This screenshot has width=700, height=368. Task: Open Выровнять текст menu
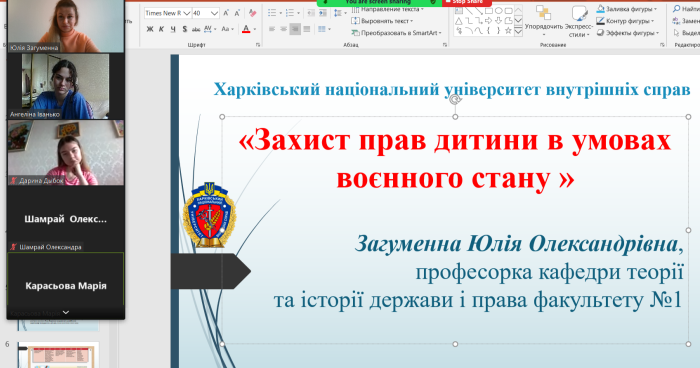click(x=383, y=21)
